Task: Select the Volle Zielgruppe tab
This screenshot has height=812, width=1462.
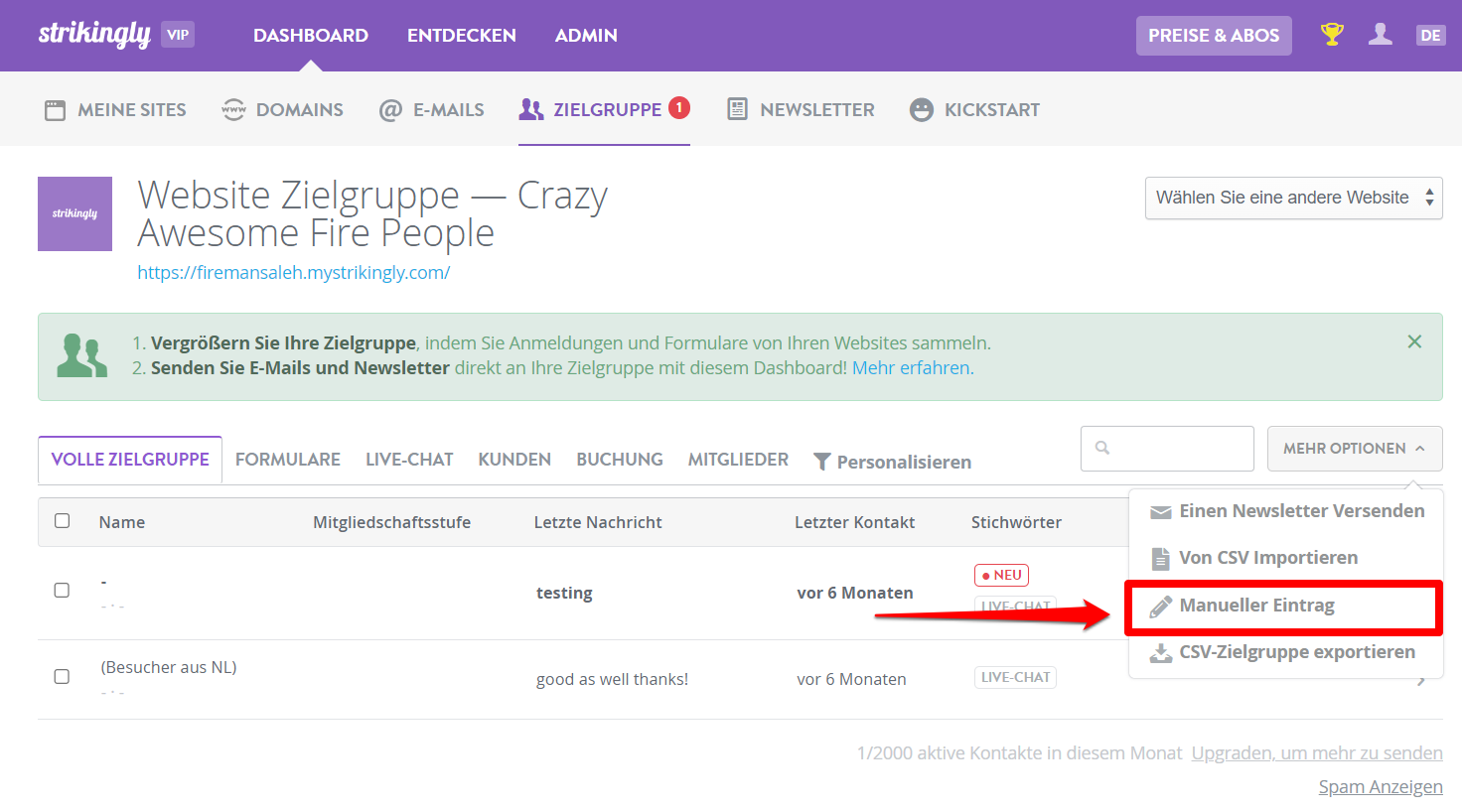Action: pyautogui.click(x=130, y=460)
